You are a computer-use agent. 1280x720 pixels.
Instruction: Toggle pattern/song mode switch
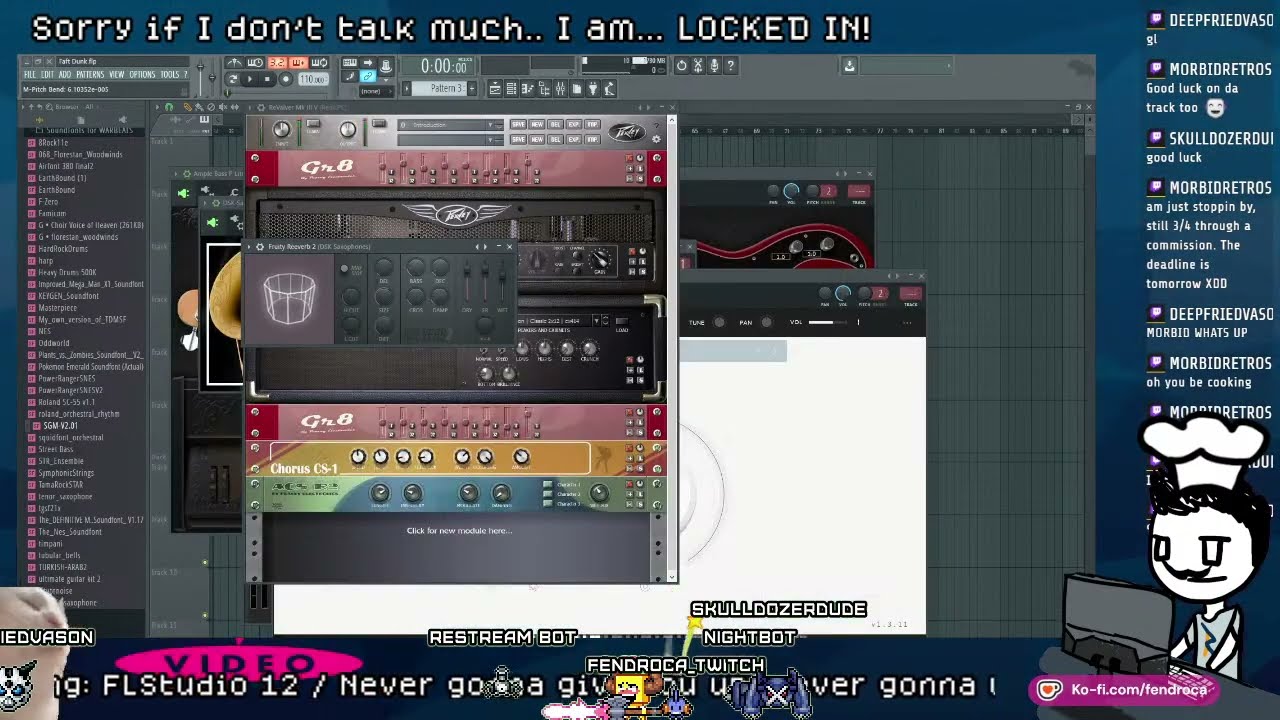[232, 78]
